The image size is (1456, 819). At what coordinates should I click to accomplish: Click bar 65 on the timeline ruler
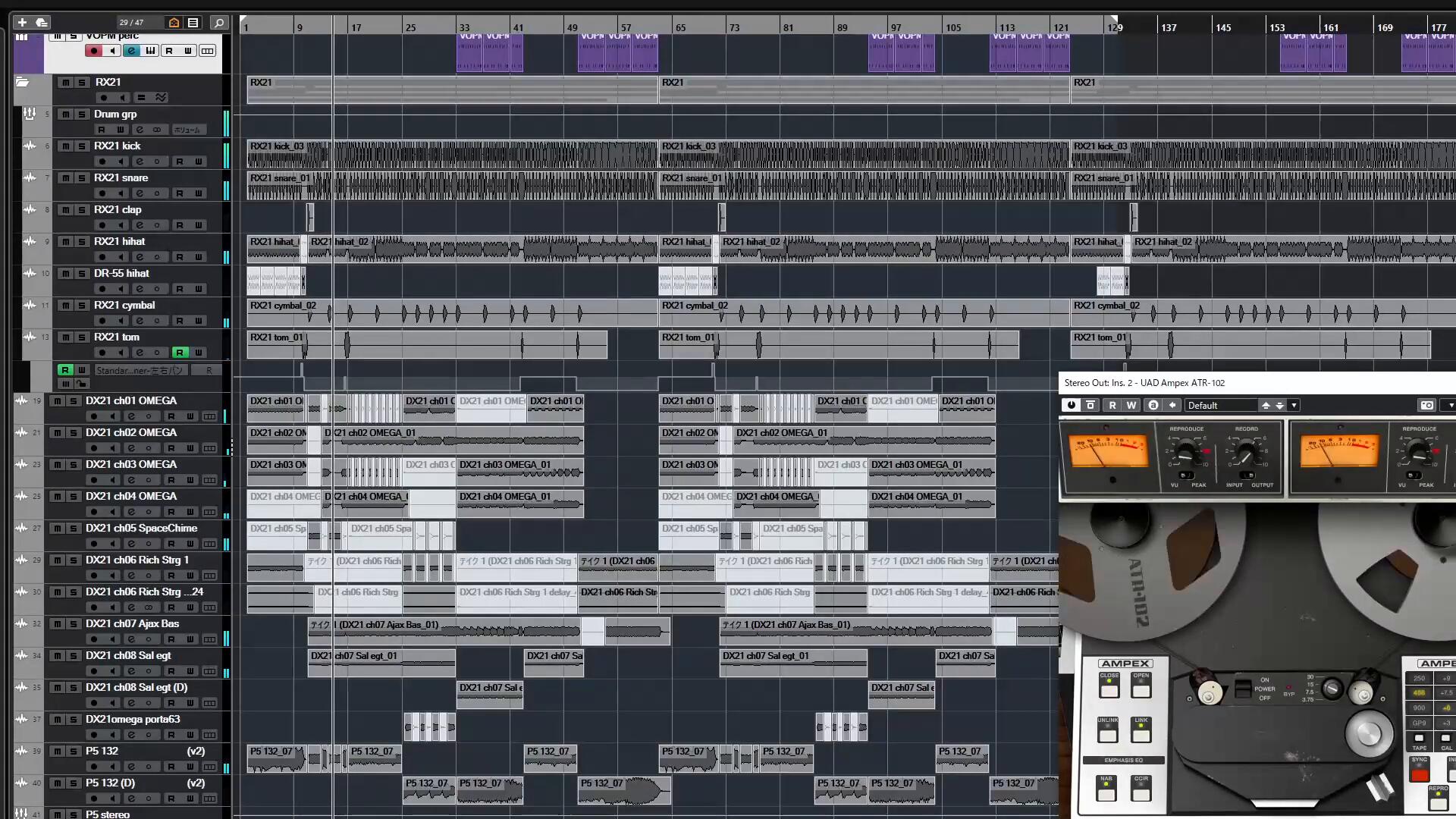pyautogui.click(x=680, y=27)
